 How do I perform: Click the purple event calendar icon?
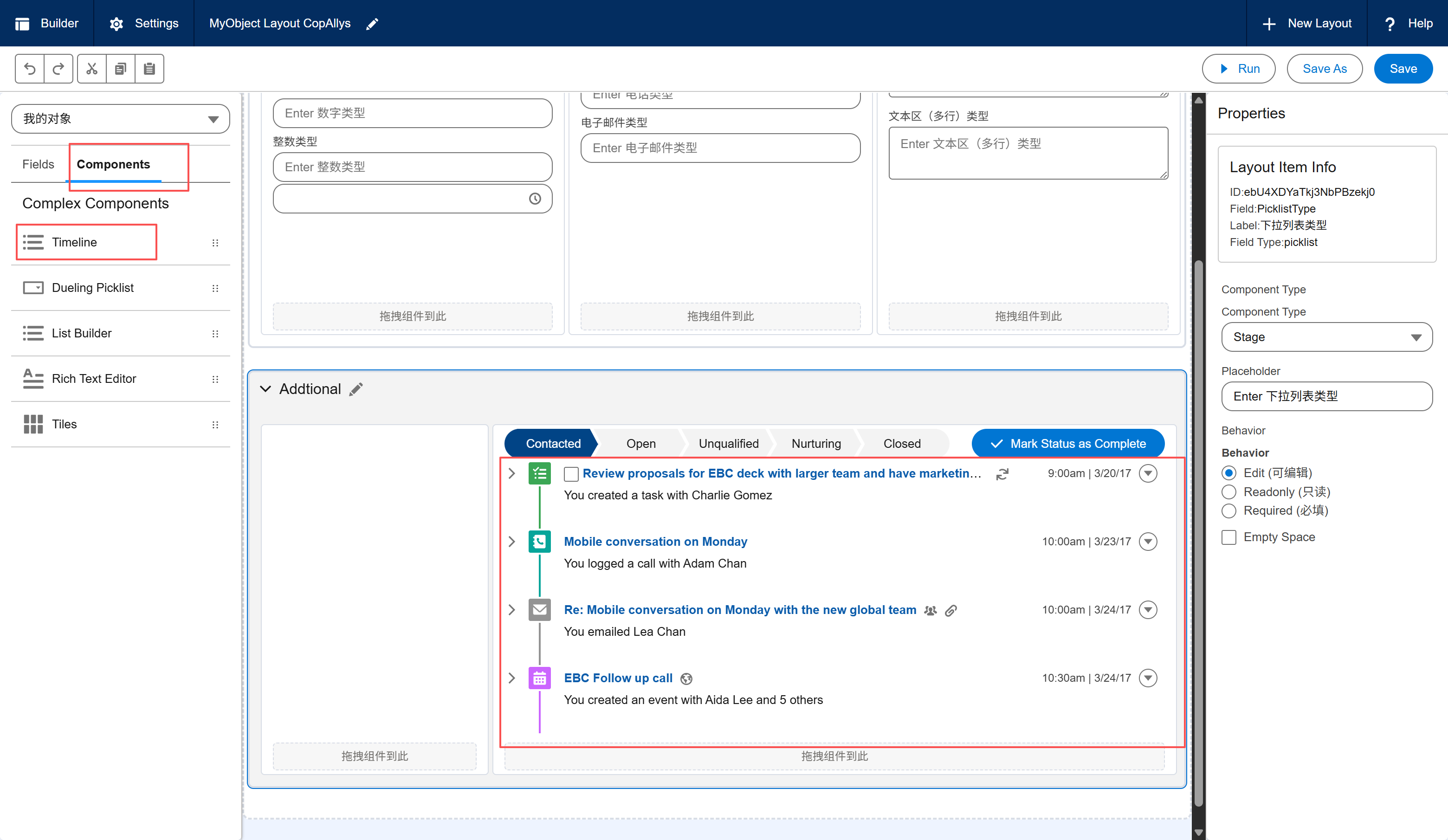540,678
